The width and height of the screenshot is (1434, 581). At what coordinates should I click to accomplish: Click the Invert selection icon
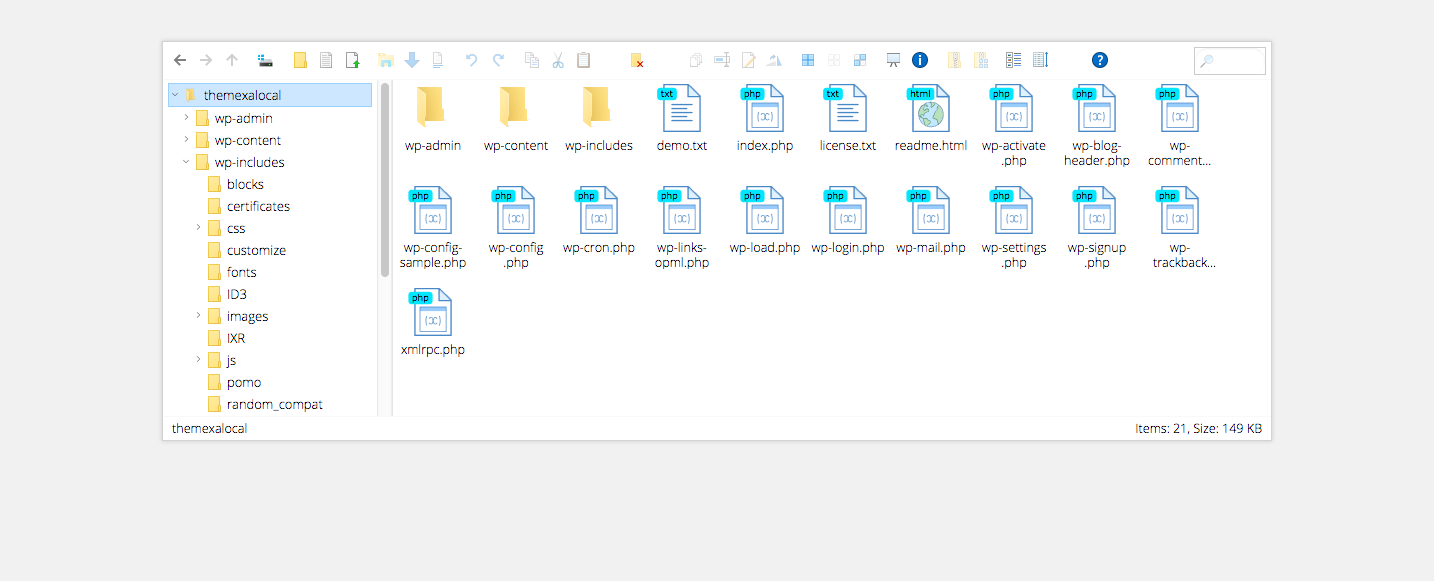(859, 60)
